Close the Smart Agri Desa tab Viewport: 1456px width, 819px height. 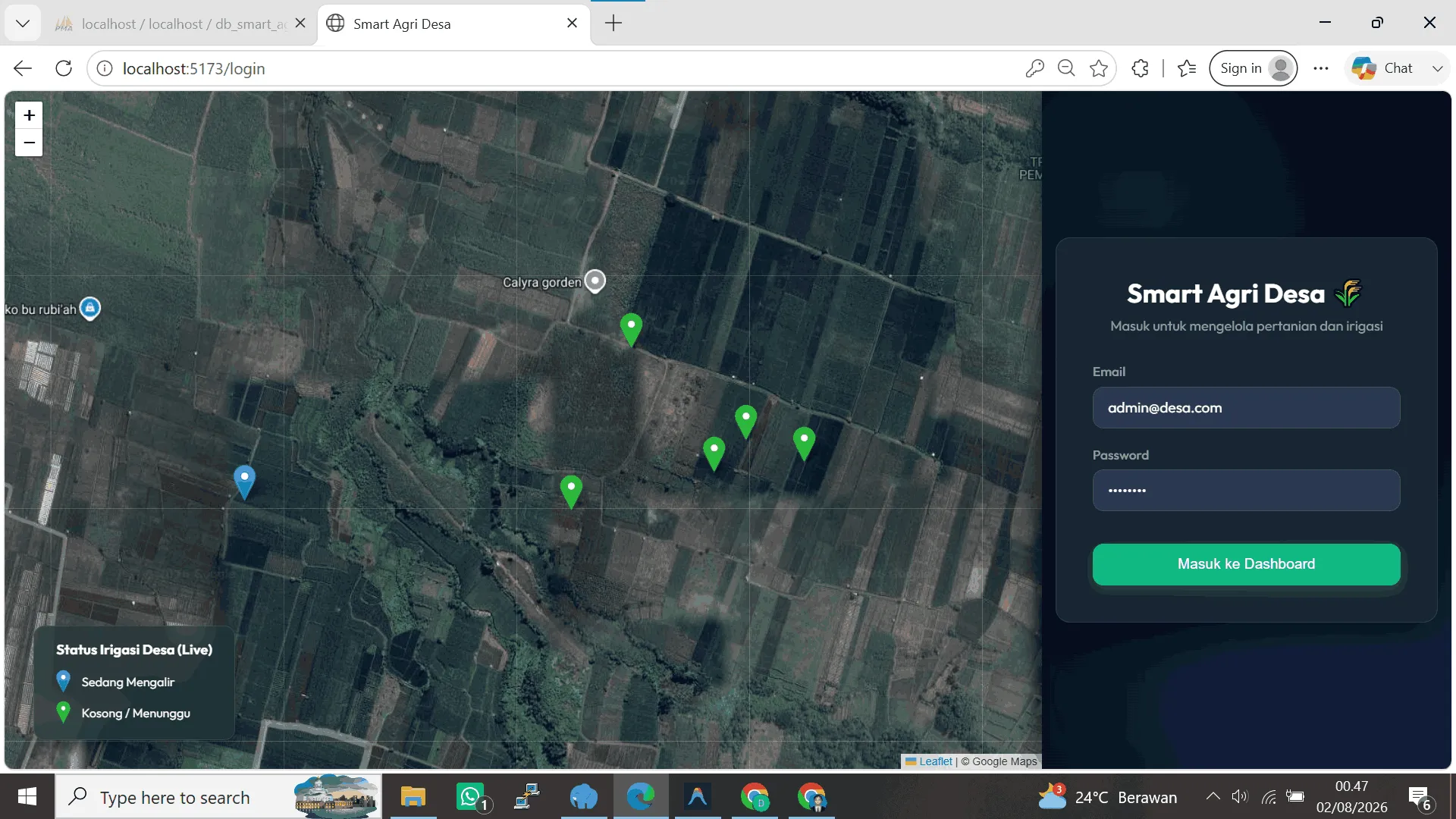coord(572,24)
